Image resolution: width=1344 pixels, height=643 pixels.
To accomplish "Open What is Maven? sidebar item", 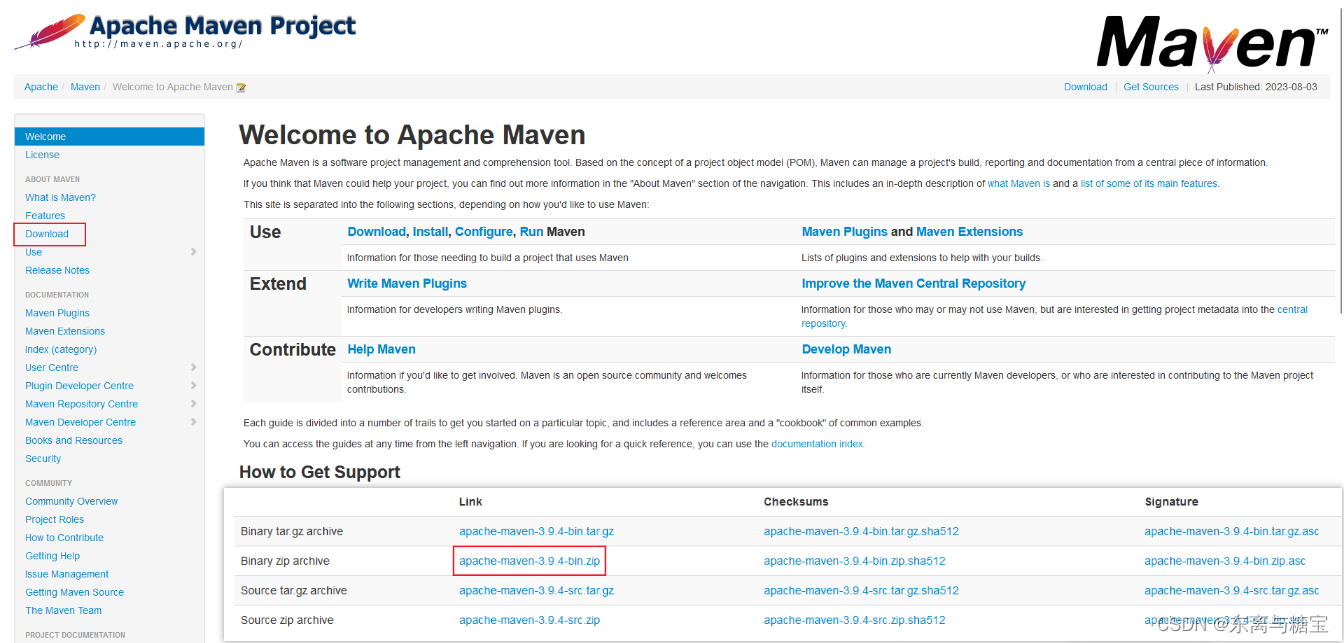I will 61,198.
